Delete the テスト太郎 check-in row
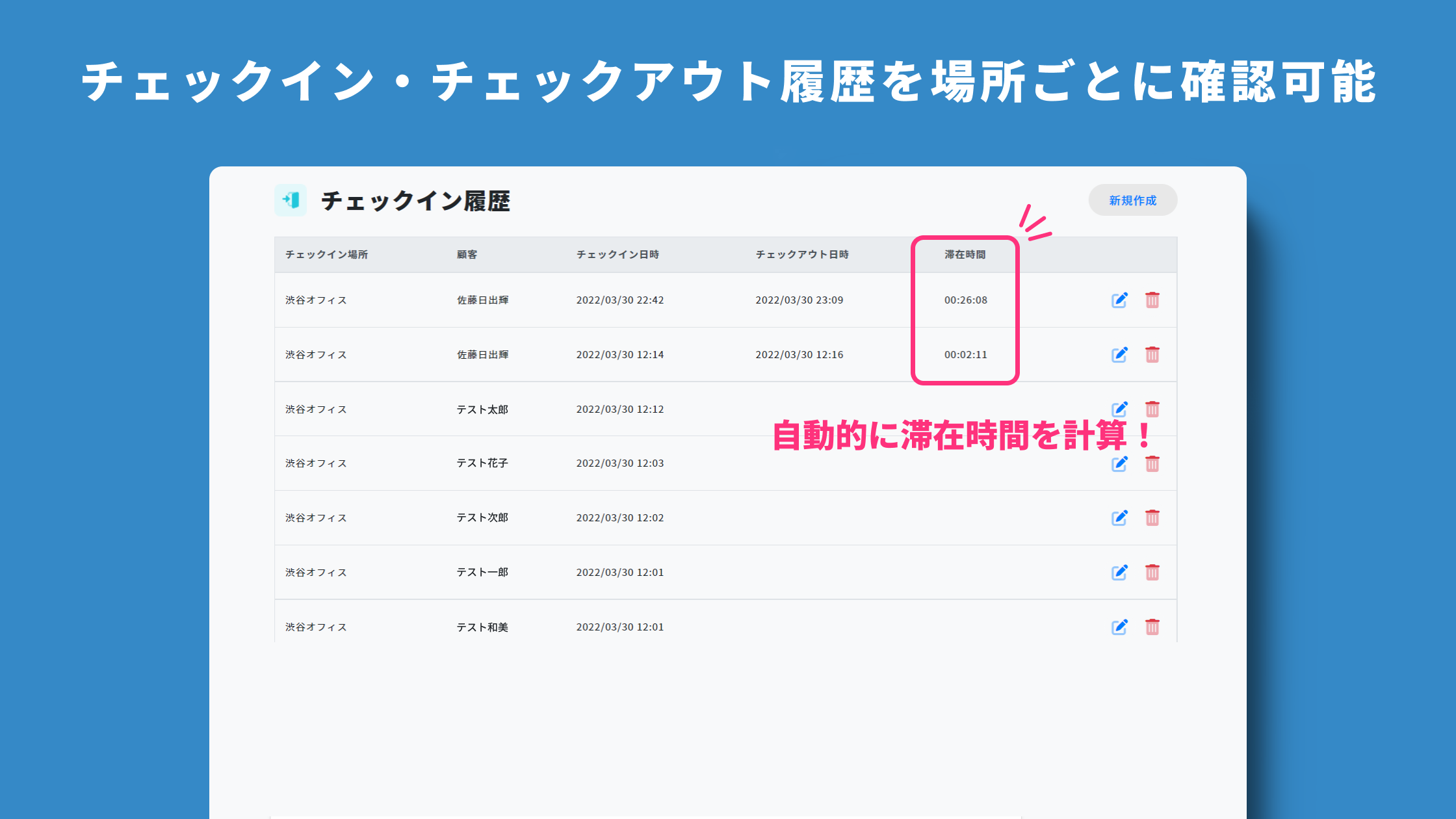The height and width of the screenshot is (819, 1456). pos(1152,409)
